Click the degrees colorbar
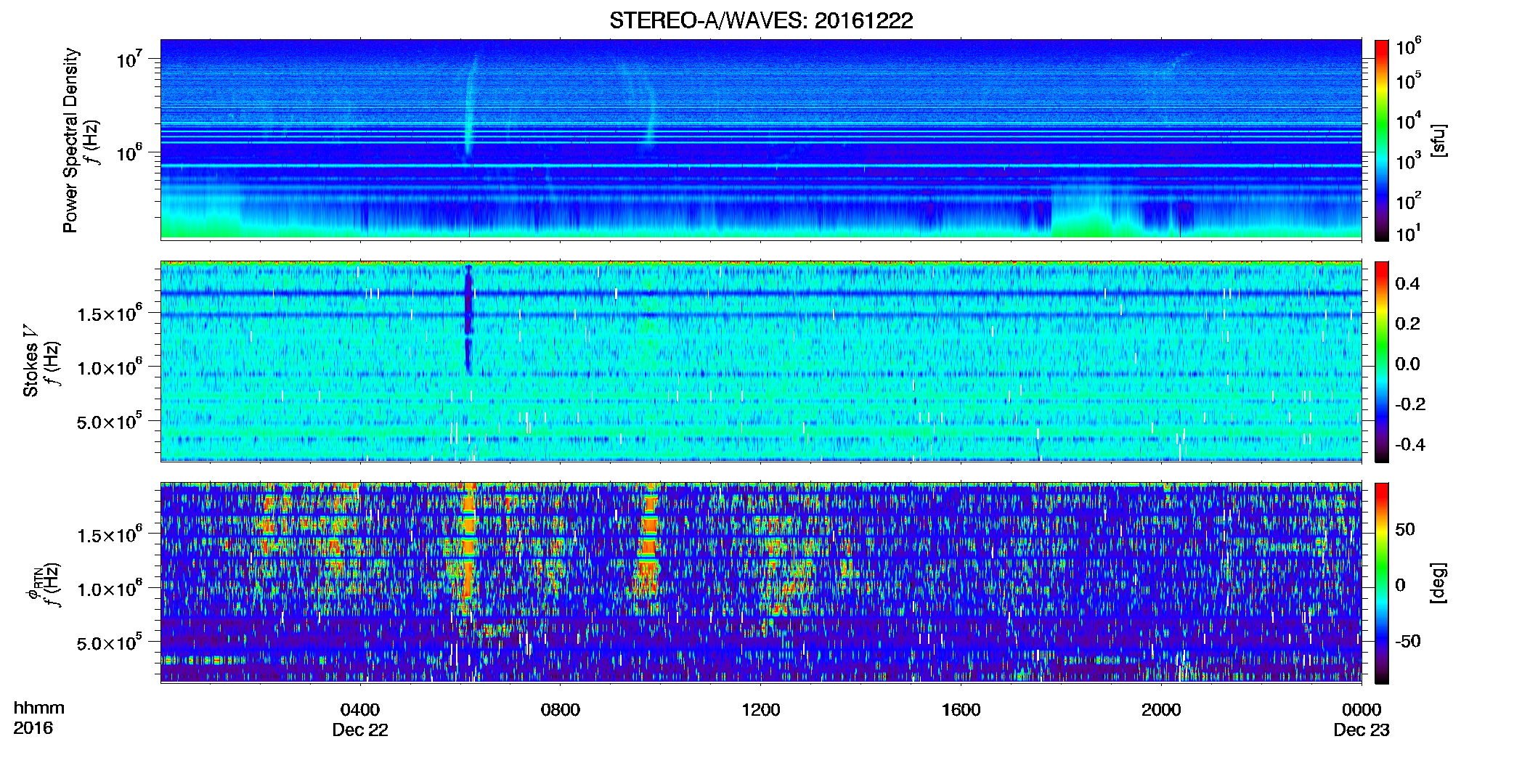Screen dimensions: 1522x784 click(x=1382, y=583)
